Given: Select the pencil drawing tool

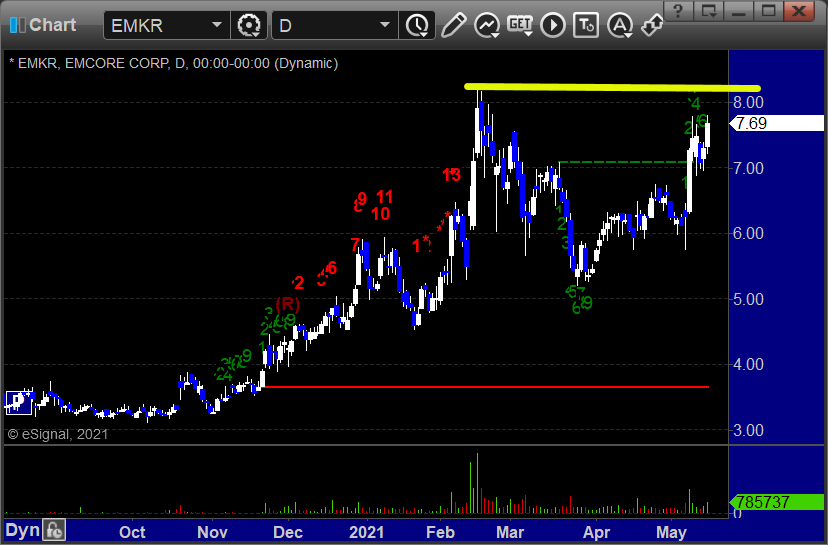Looking at the screenshot, I should tap(453, 25).
